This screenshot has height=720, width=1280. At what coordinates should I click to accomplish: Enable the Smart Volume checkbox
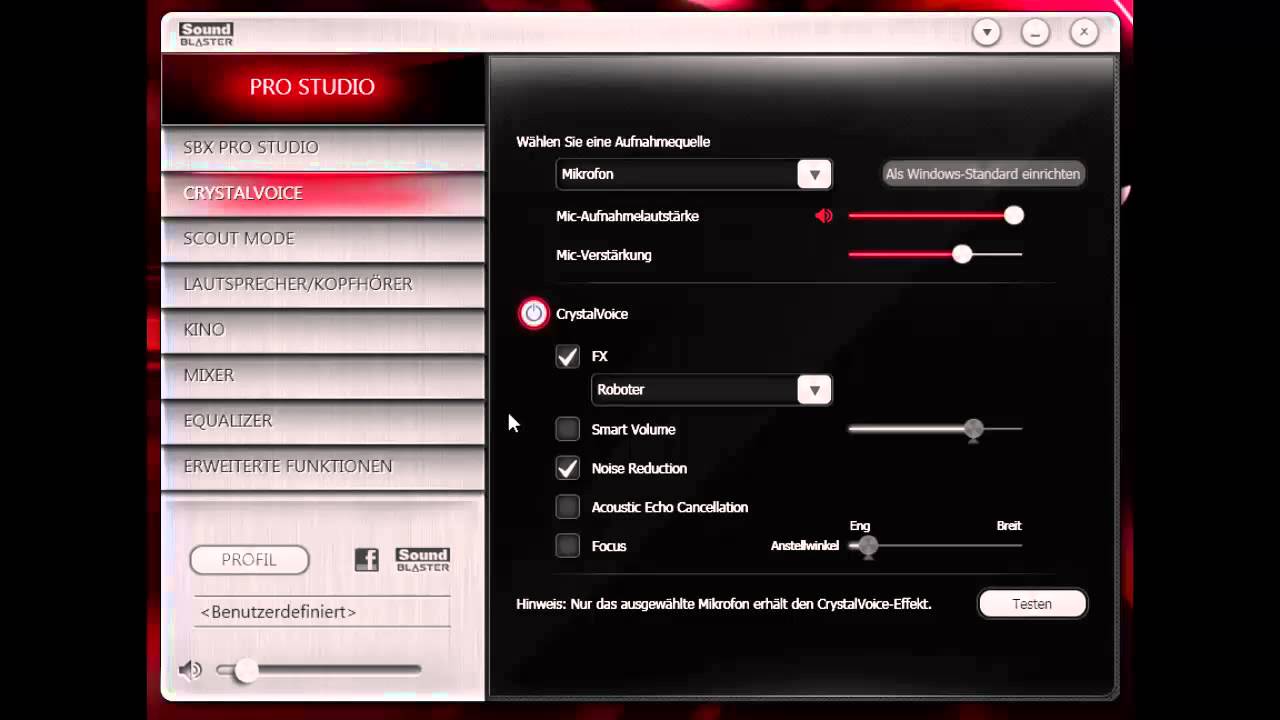point(567,429)
